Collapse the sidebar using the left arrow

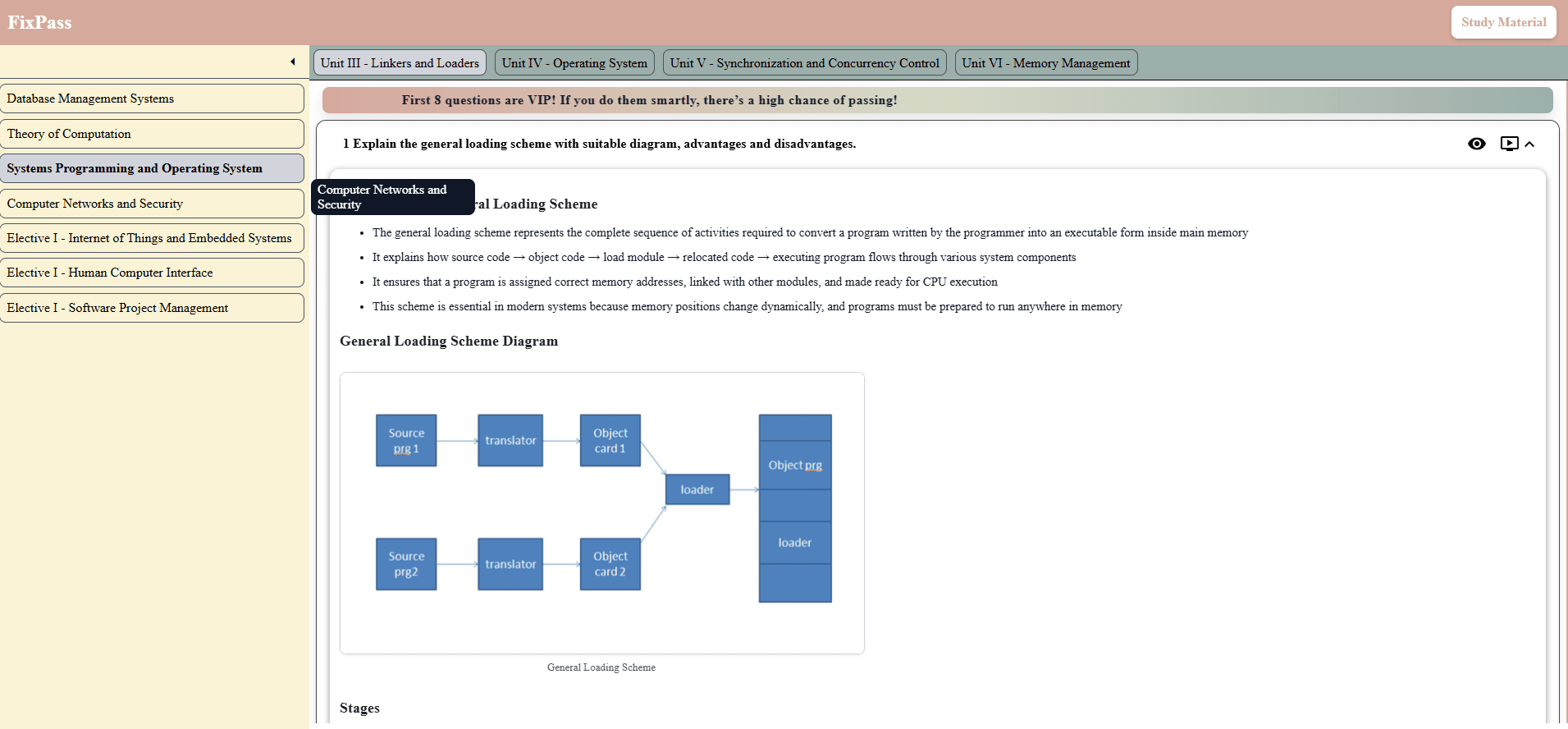[x=293, y=62]
